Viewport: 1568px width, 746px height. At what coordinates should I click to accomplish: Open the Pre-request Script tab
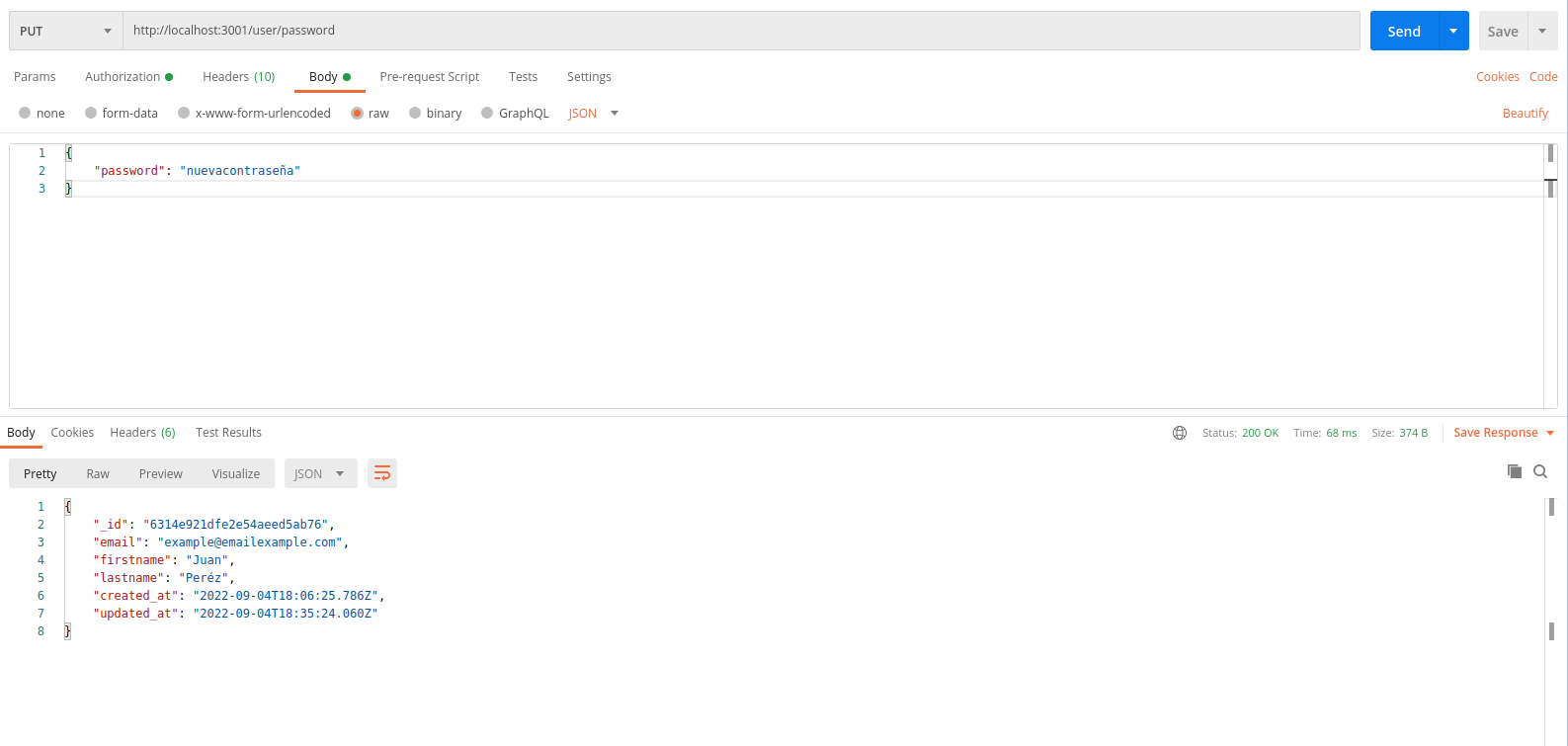[x=429, y=77]
